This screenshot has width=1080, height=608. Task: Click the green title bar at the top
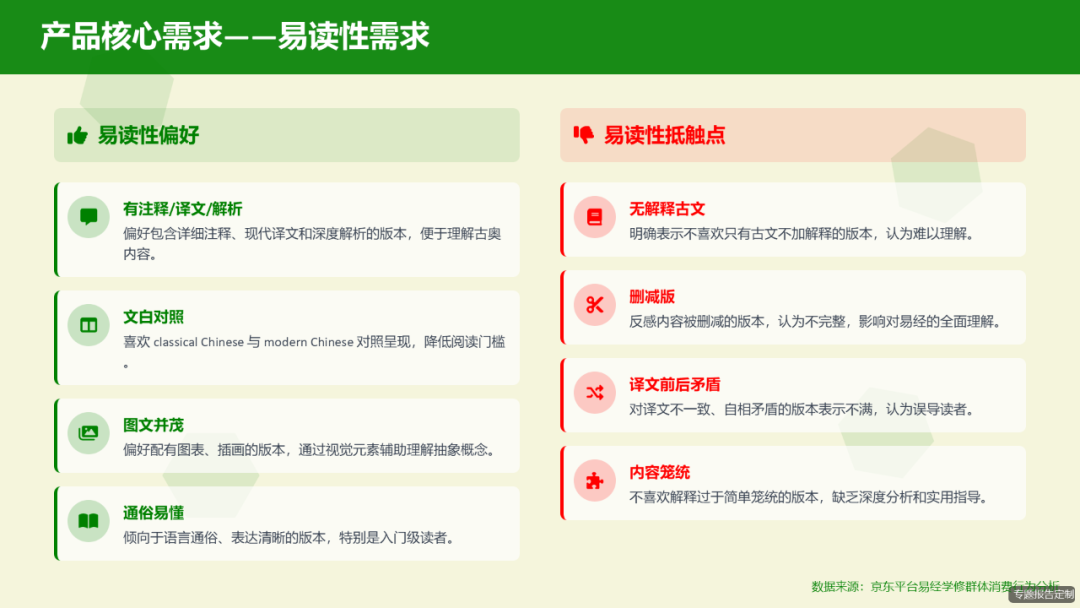540,37
